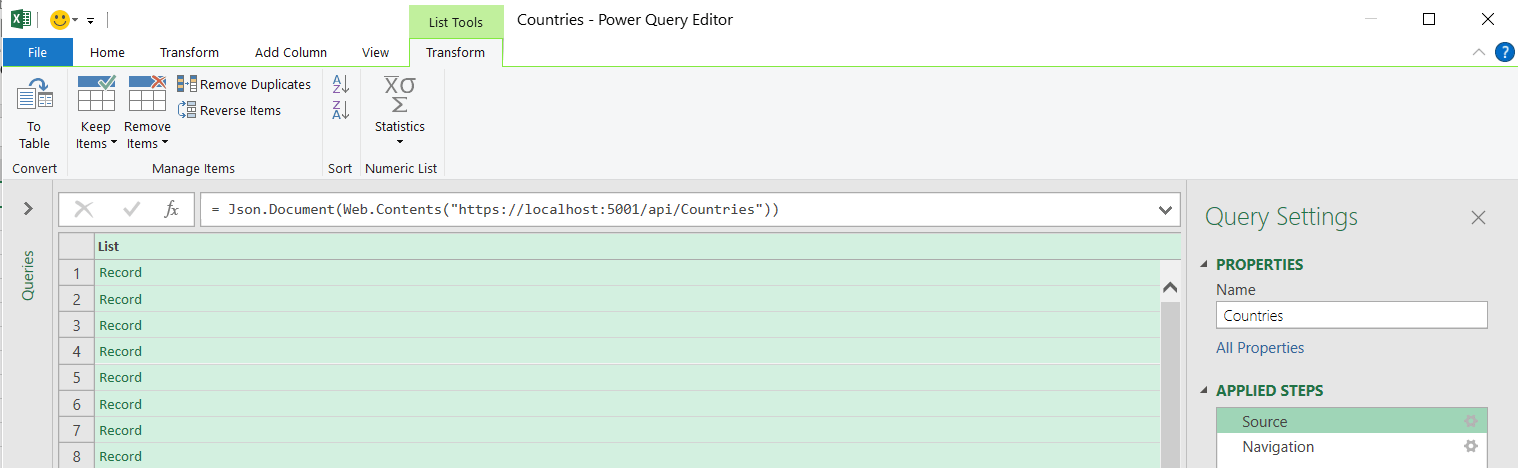Open the Add Column tab
Screen dimensions: 1519x468
point(290,53)
